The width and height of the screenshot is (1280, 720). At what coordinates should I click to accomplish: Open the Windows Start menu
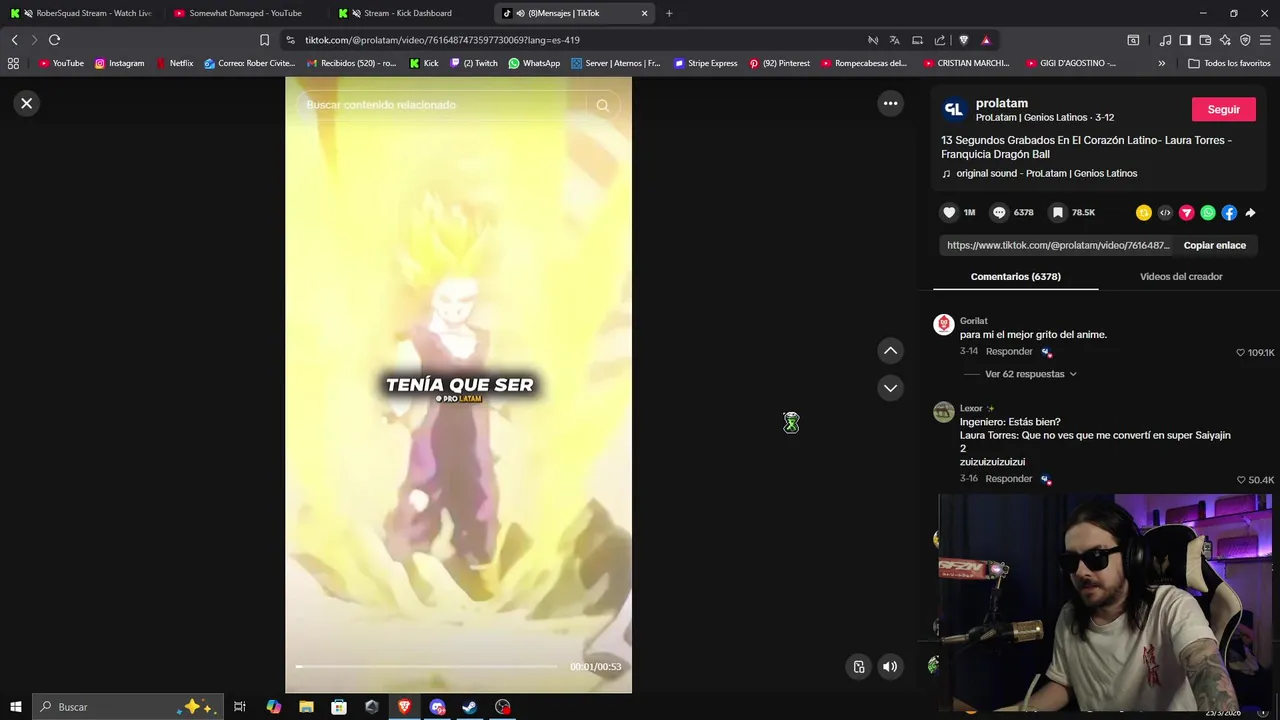[x=15, y=707]
